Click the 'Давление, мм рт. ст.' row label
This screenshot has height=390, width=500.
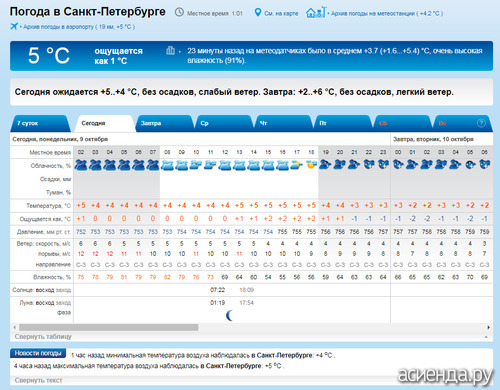(x=43, y=232)
